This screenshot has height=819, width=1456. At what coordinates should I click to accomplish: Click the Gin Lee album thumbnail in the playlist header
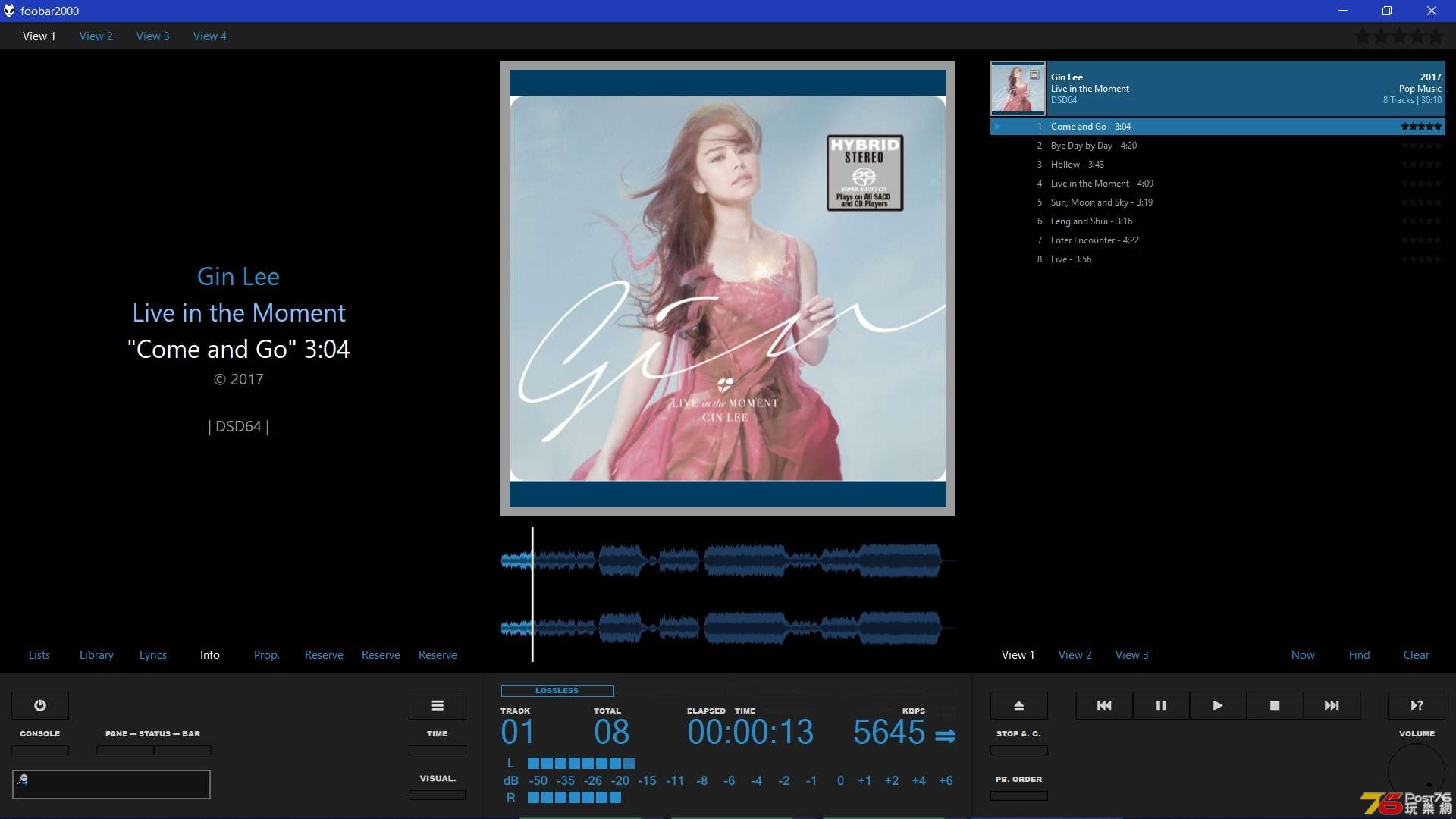coord(1018,88)
